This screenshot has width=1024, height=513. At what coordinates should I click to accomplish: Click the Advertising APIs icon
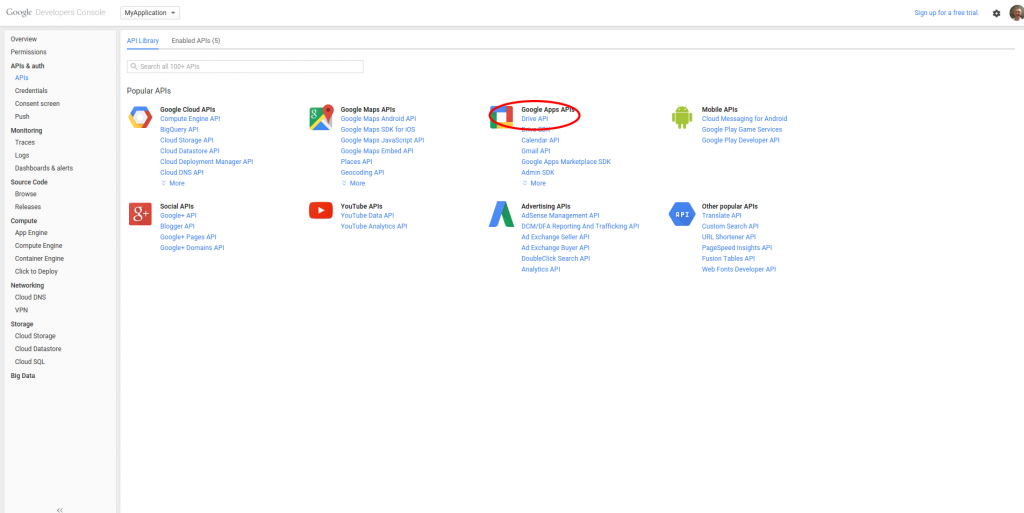tap(501, 213)
